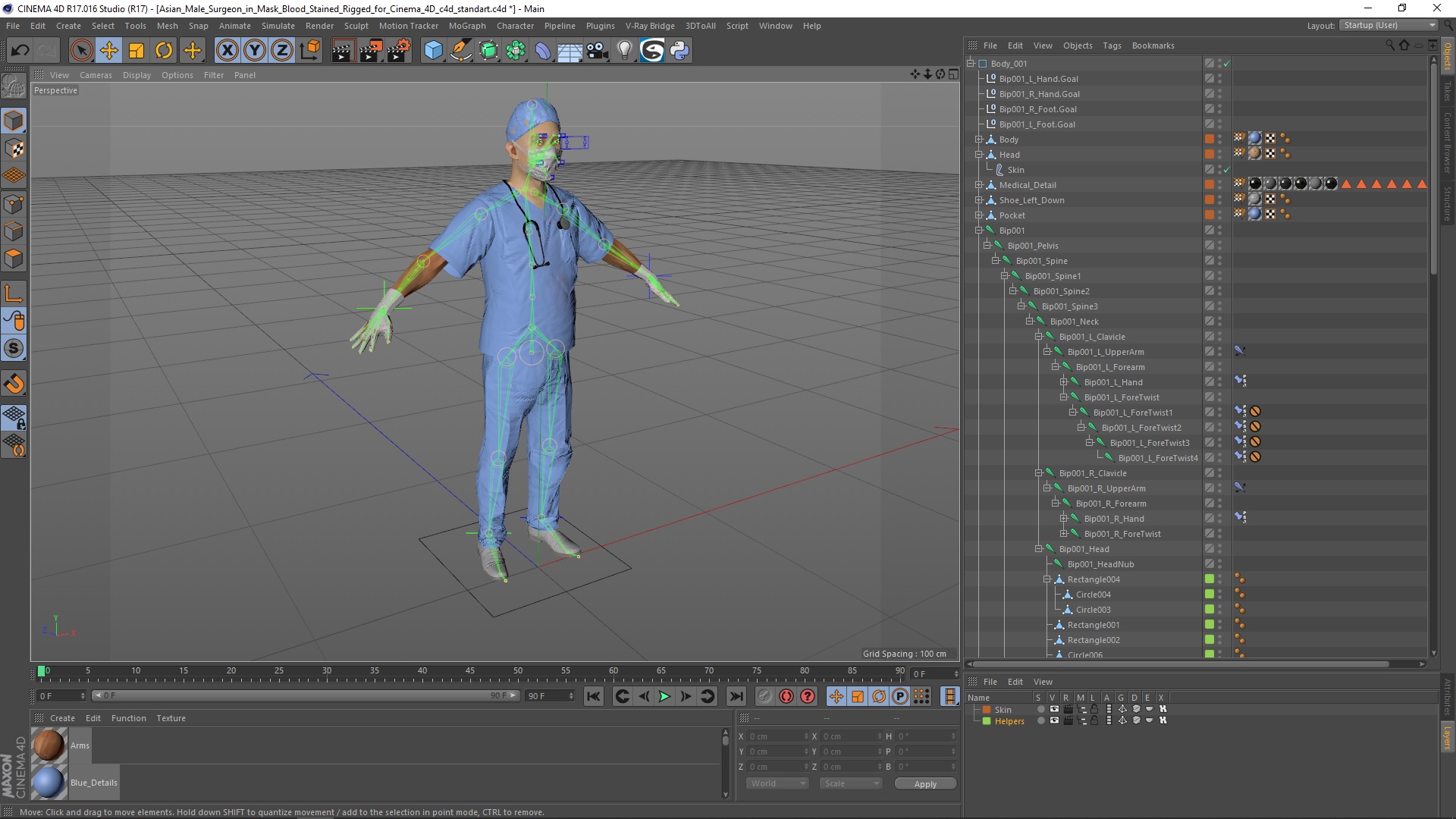This screenshot has height=819, width=1456.
Task: Open the Layers side tab
Action: coord(1447,737)
